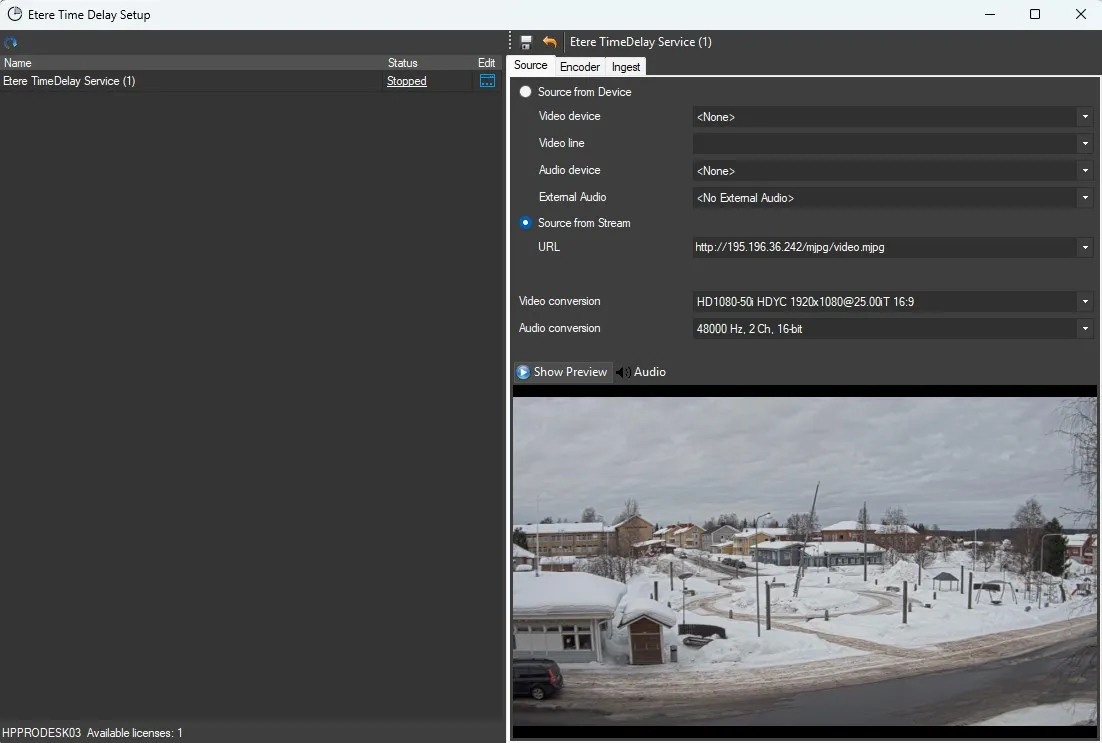Click the blue play icon on Show Preview
This screenshot has width=1102, height=743.
pyautogui.click(x=523, y=372)
